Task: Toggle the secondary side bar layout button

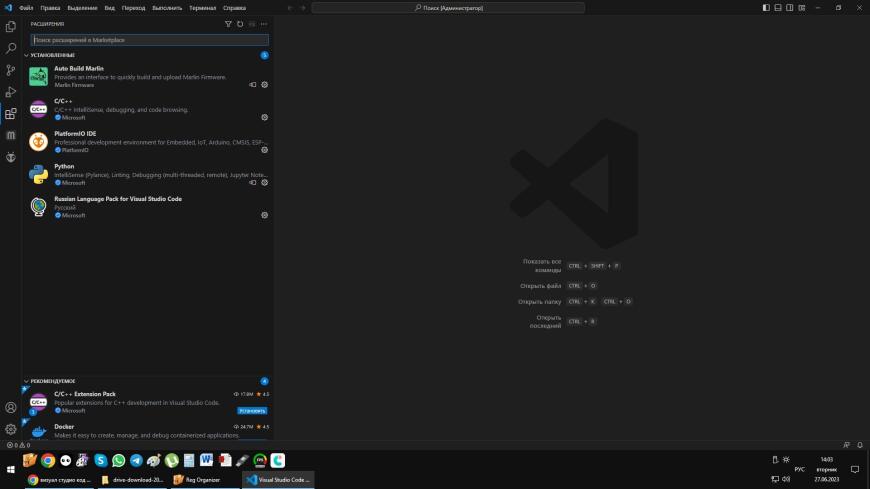Action: click(x=790, y=8)
